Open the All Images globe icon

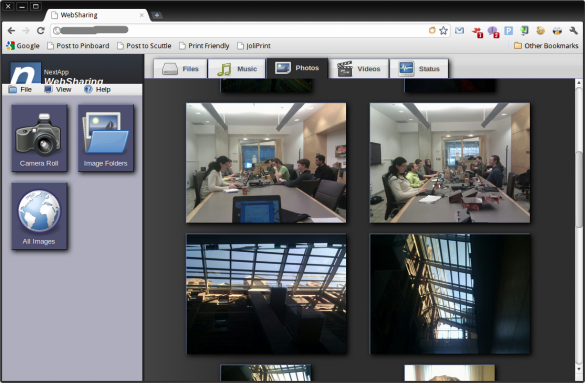(39, 216)
